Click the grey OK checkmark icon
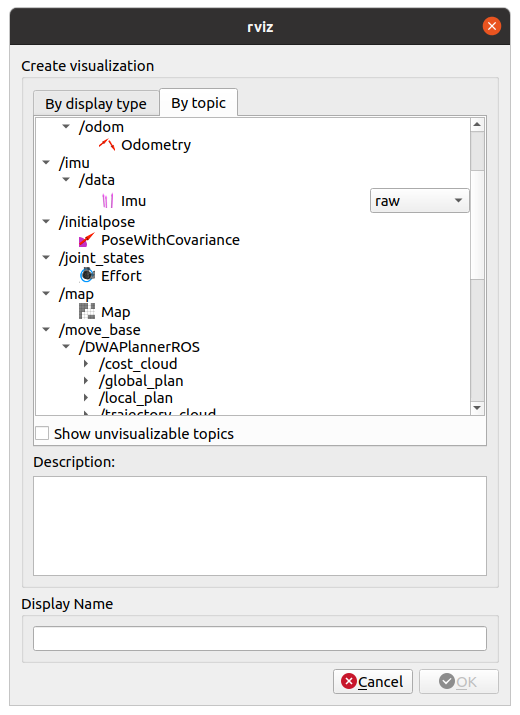 click(x=447, y=681)
